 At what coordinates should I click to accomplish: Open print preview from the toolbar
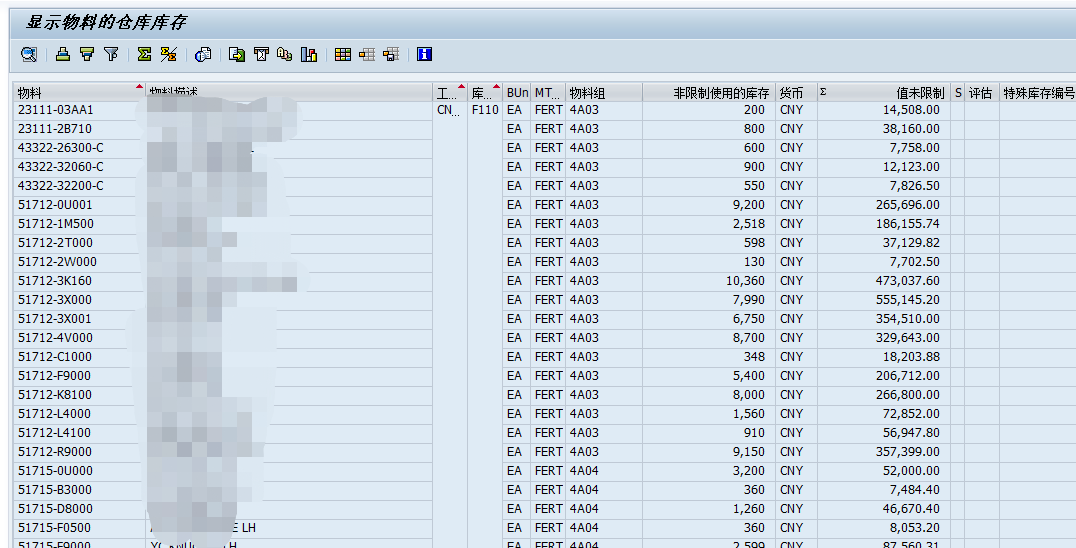(x=203, y=54)
